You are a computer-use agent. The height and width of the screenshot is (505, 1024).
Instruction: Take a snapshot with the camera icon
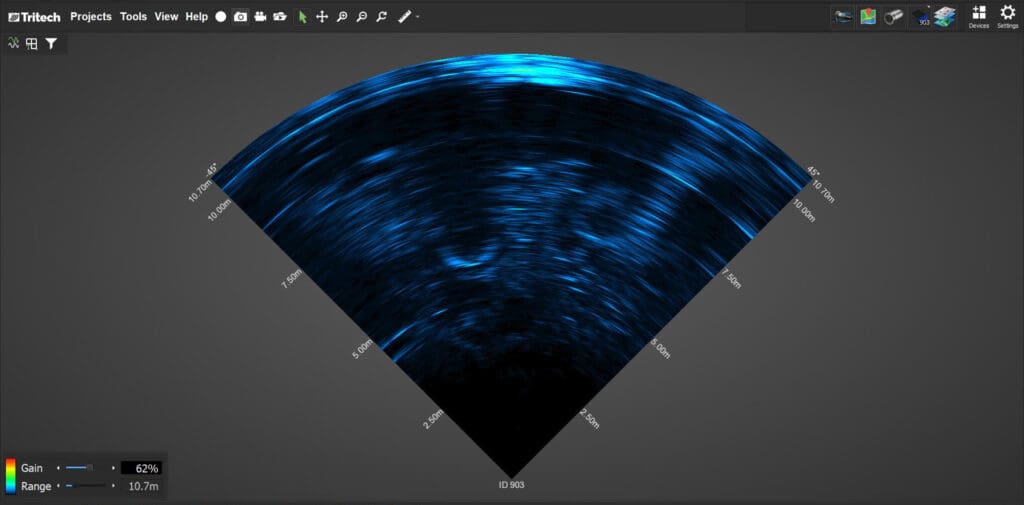[x=241, y=17]
